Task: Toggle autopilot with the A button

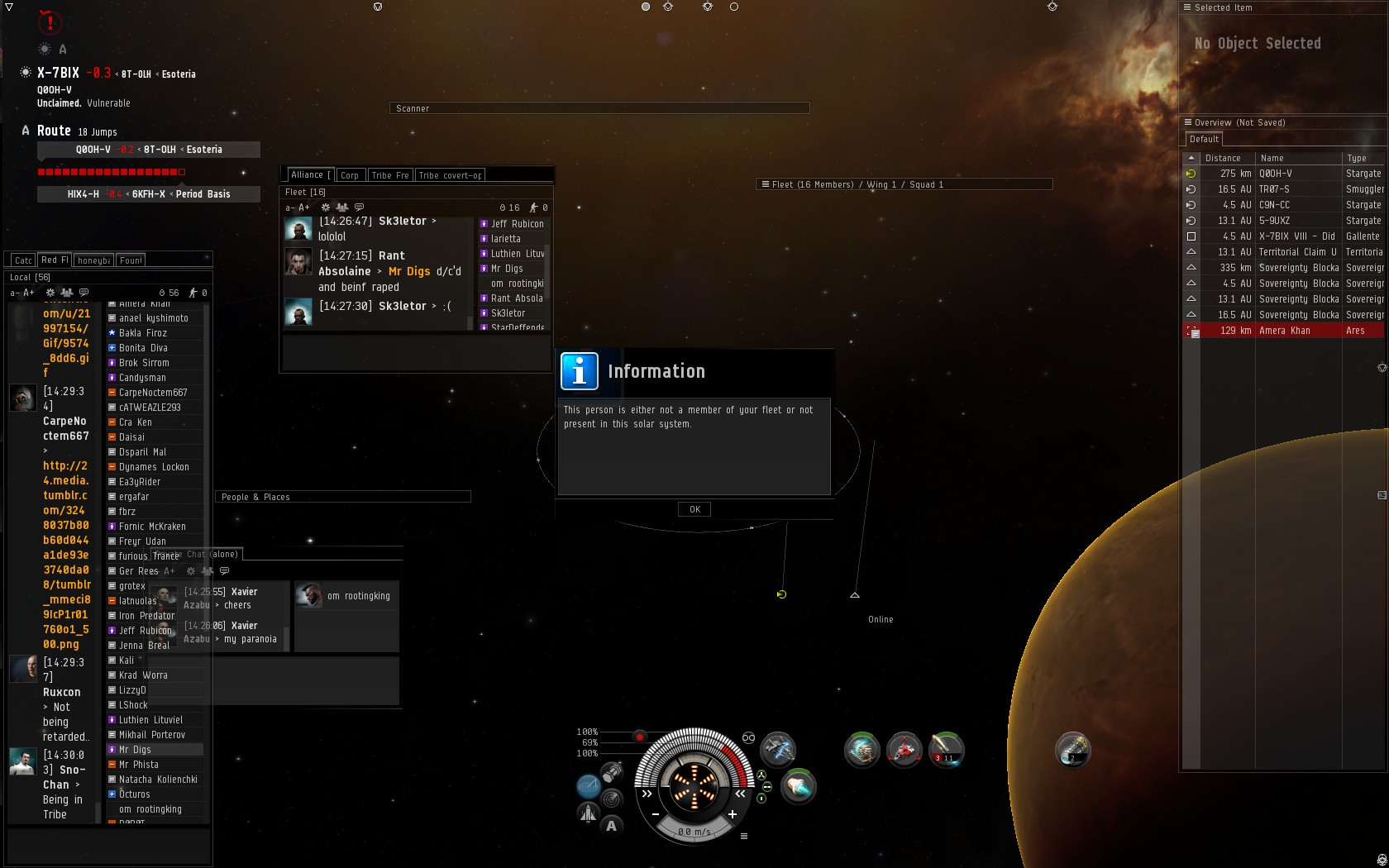Action: coord(611,825)
